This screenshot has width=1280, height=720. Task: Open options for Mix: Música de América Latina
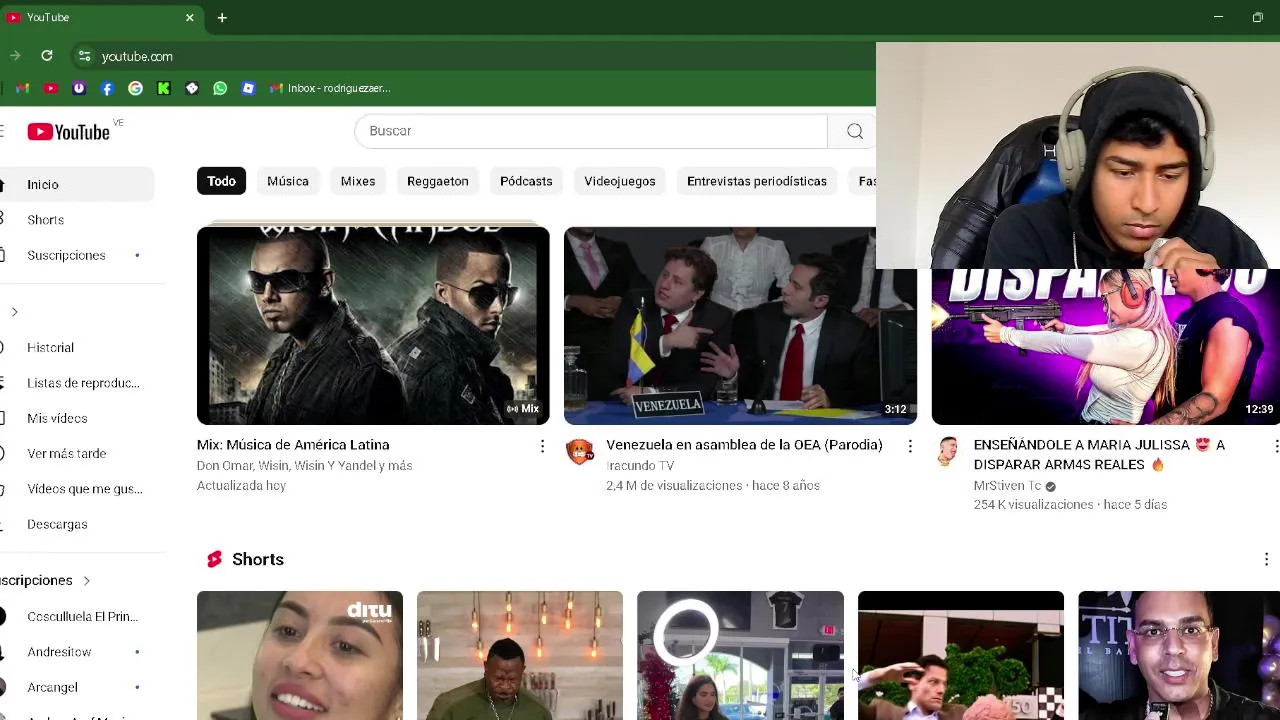(x=542, y=446)
